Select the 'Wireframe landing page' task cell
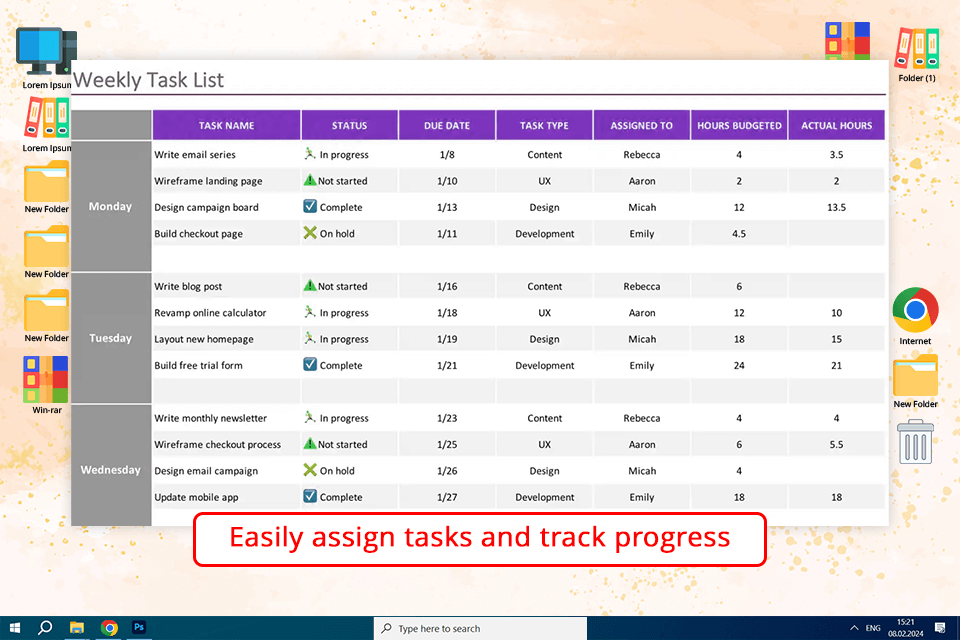This screenshot has height=640, width=960. 227,181
